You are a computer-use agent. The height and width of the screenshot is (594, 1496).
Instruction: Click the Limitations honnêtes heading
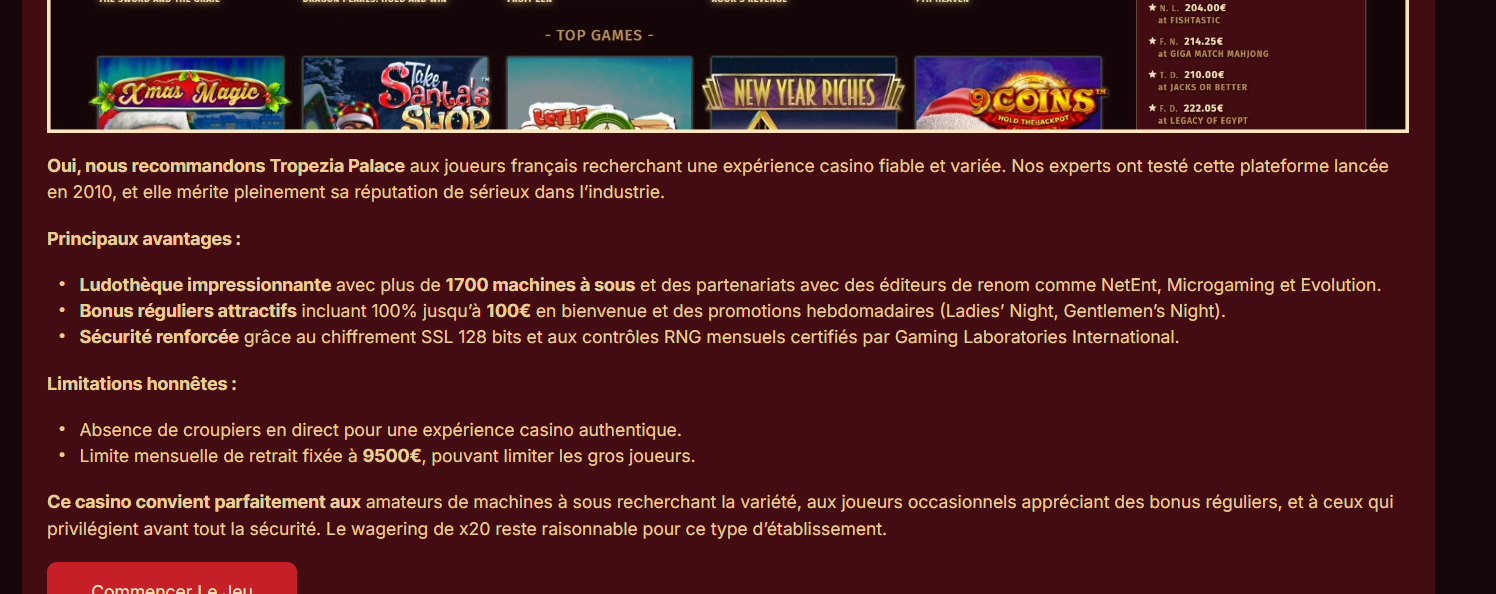pos(142,384)
